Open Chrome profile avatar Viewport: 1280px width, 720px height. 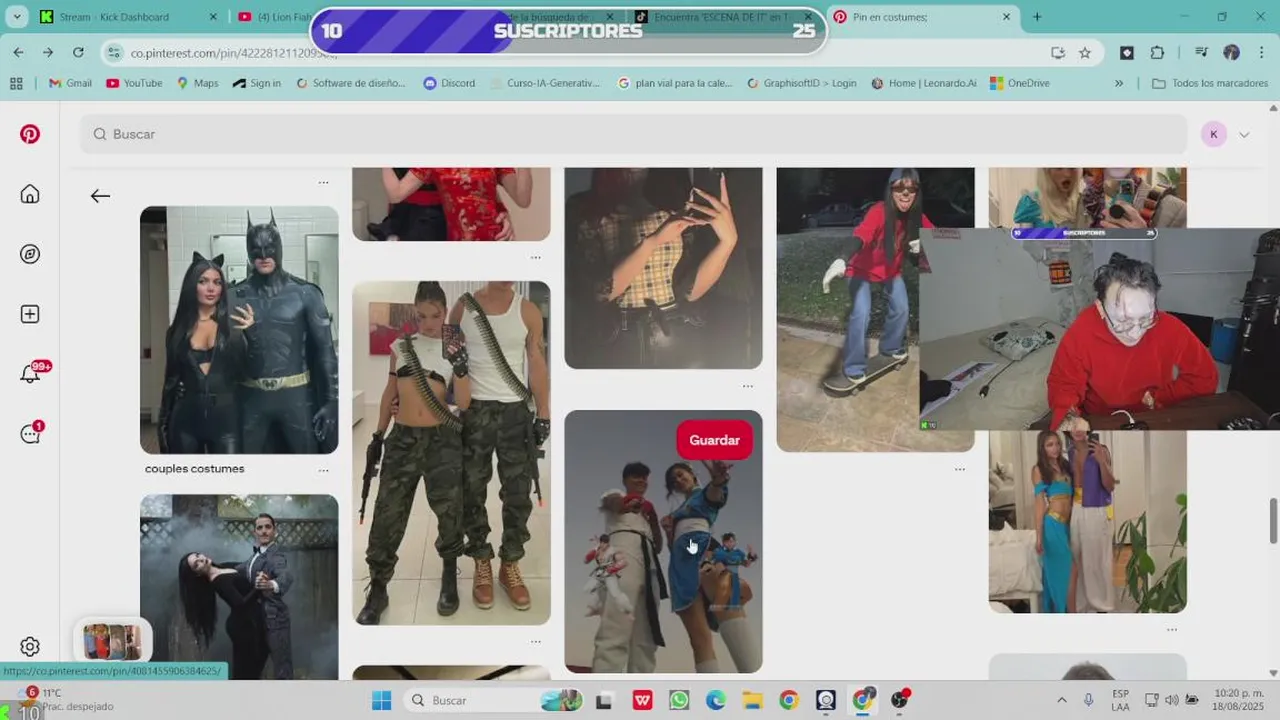click(1231, 53)
